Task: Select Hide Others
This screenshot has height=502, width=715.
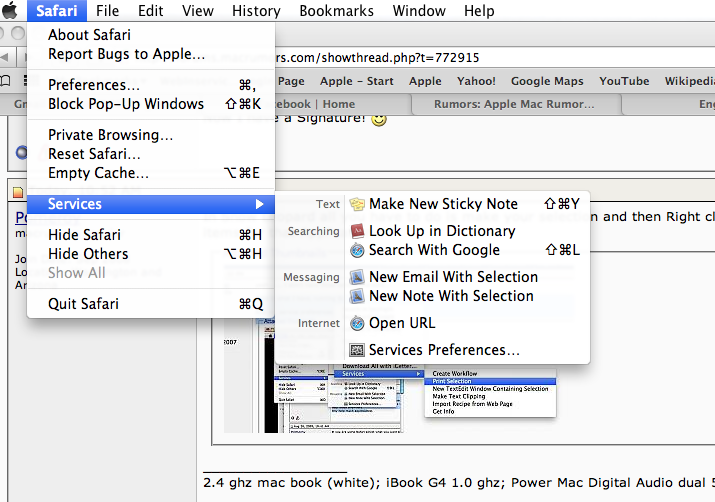Action: tap(151, 254)
